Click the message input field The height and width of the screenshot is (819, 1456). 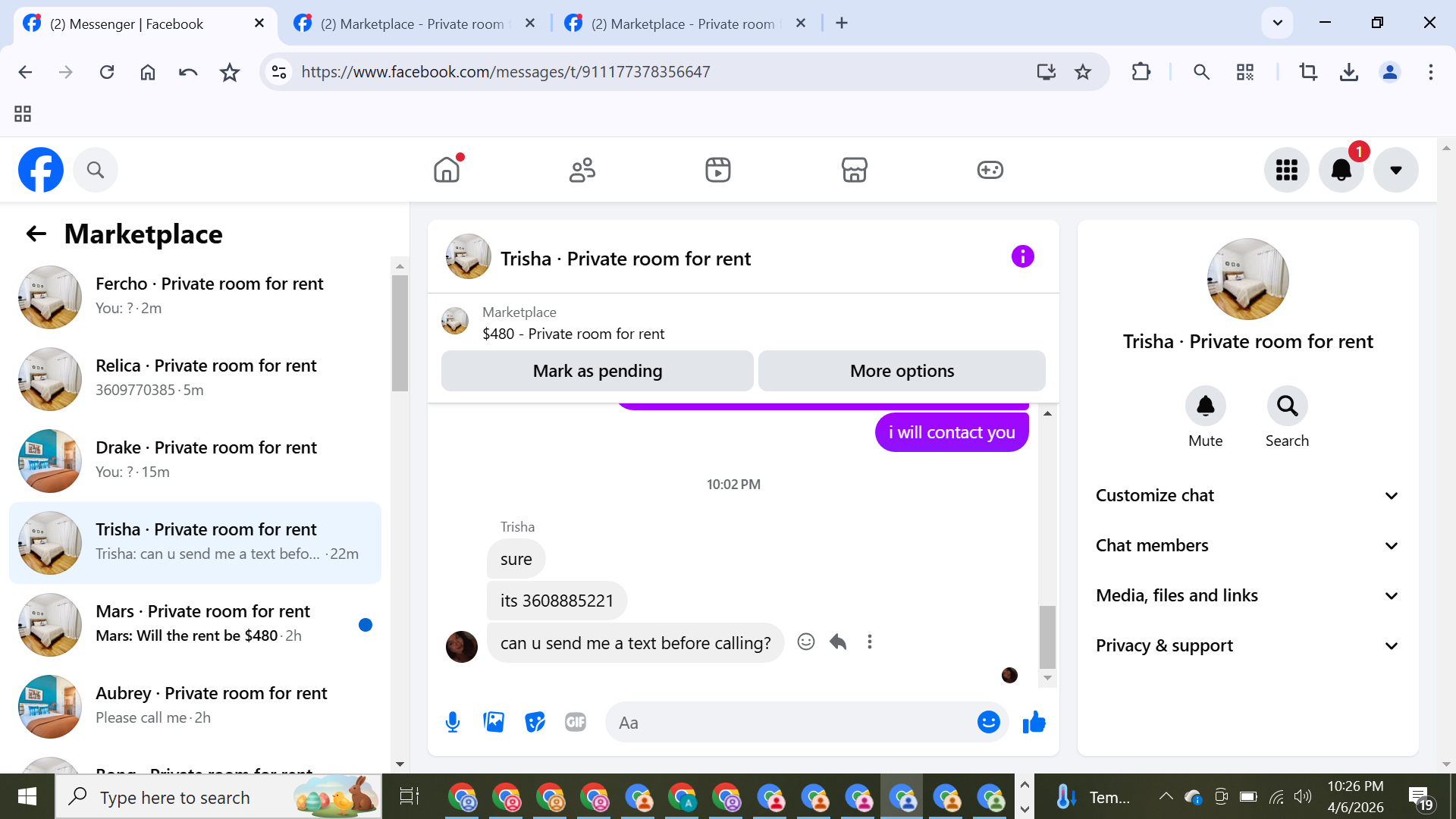click(792, 723)
